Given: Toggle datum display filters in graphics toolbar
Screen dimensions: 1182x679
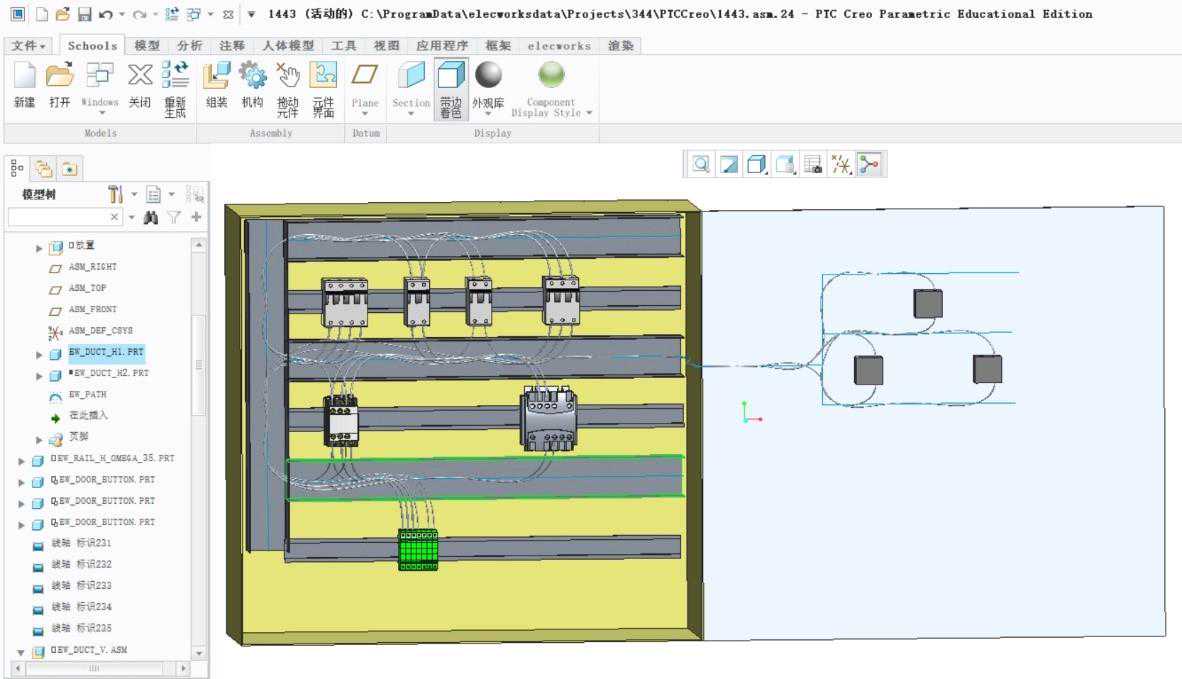Looking at the screenshot, I should [842, 165].
